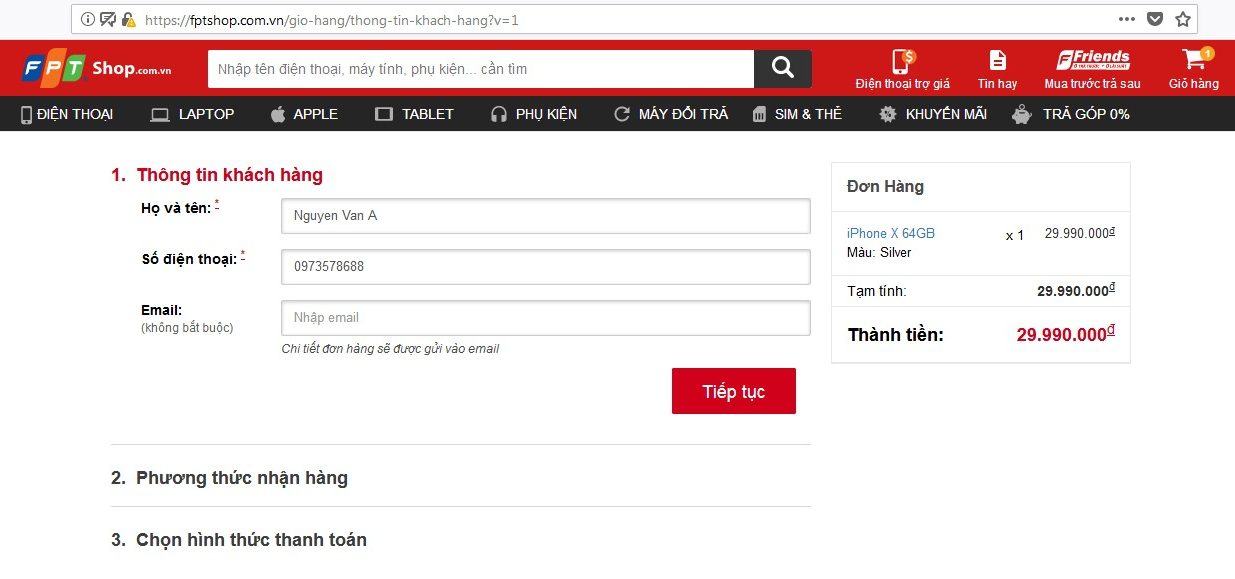The height and width of the screenshot is (579, 1235).
Task: Open the TRẢ GÓP 0% menu
Action: (x=1071, y=114)
